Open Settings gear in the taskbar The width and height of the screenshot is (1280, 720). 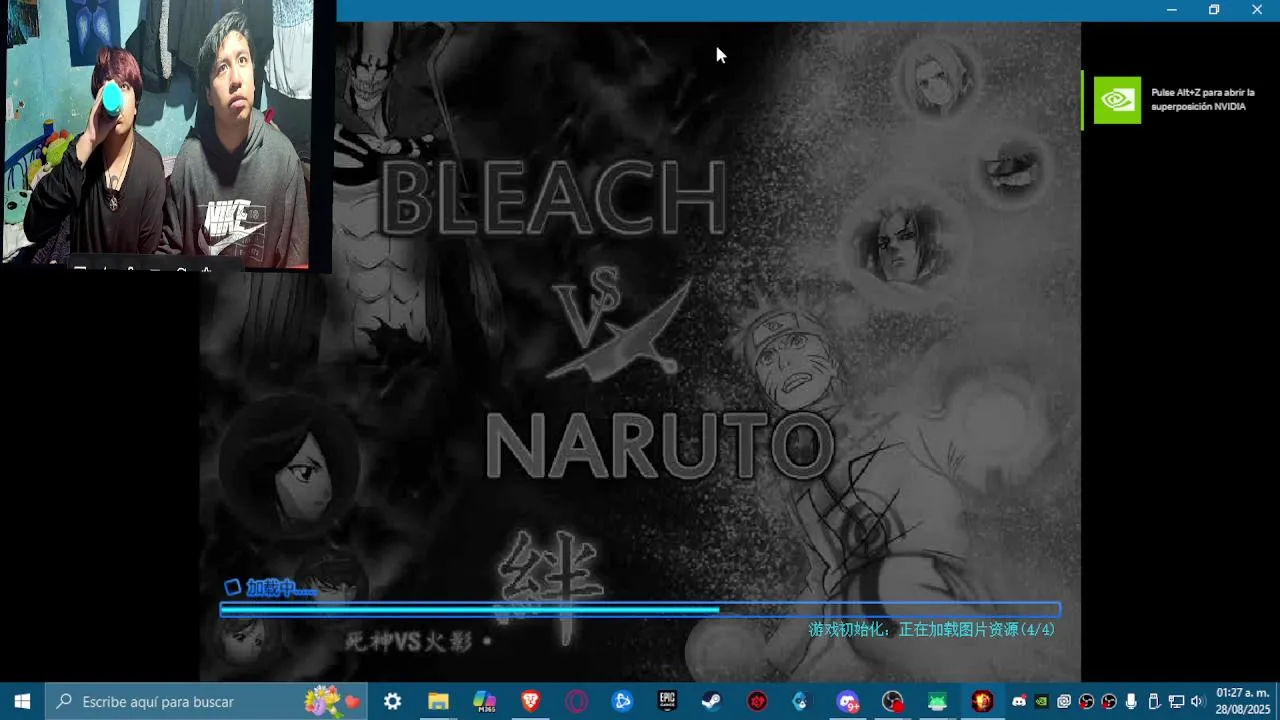click(392, 702)
